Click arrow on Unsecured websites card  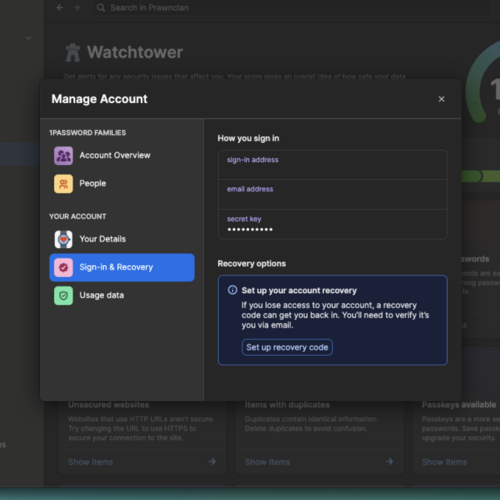[x=212, y=462]
